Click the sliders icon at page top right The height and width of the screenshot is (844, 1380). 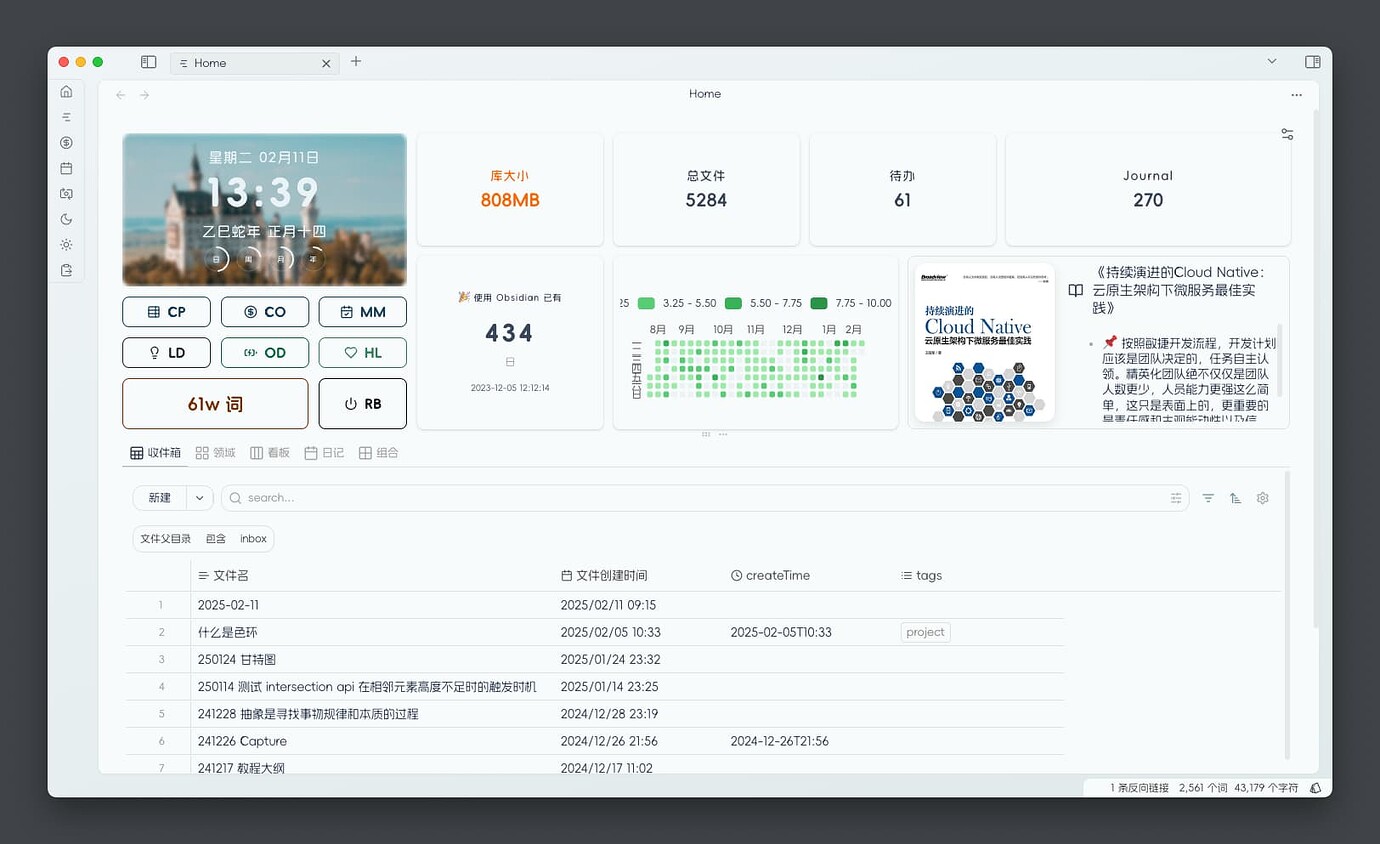[1287, 134]
